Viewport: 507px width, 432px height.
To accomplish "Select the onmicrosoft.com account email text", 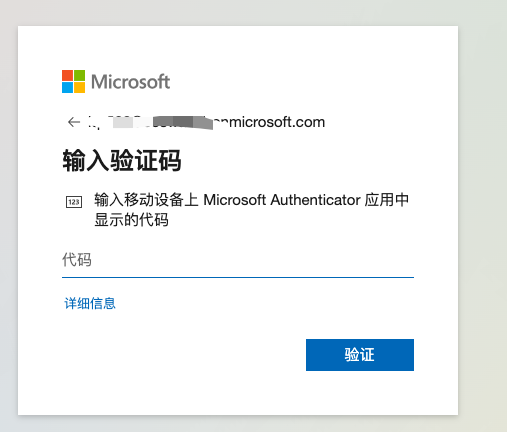I will 207,122.
